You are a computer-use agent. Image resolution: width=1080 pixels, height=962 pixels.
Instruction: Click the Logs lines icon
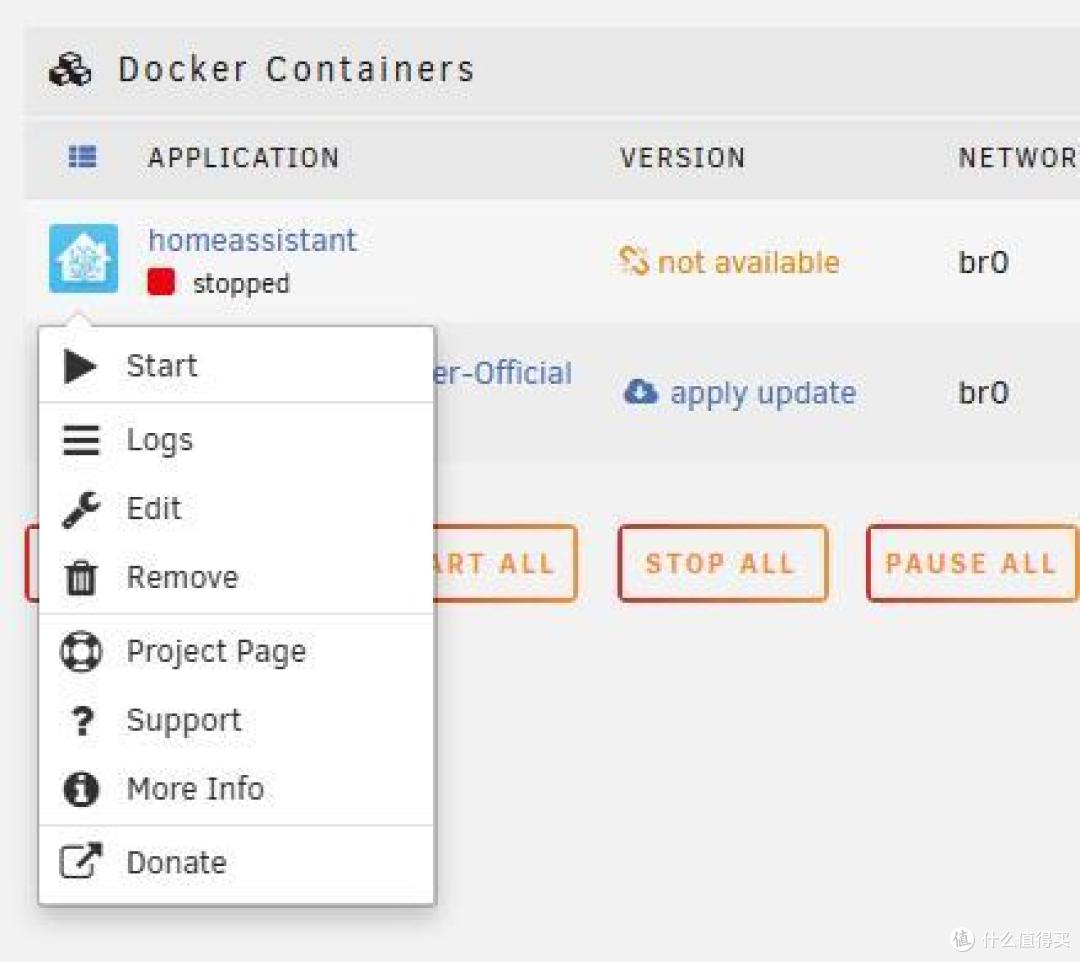81,440
